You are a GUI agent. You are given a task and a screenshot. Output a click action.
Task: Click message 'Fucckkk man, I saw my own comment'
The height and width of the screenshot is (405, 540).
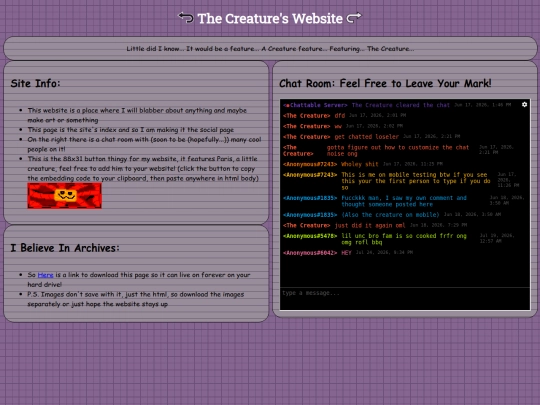(x=404, y=201)
